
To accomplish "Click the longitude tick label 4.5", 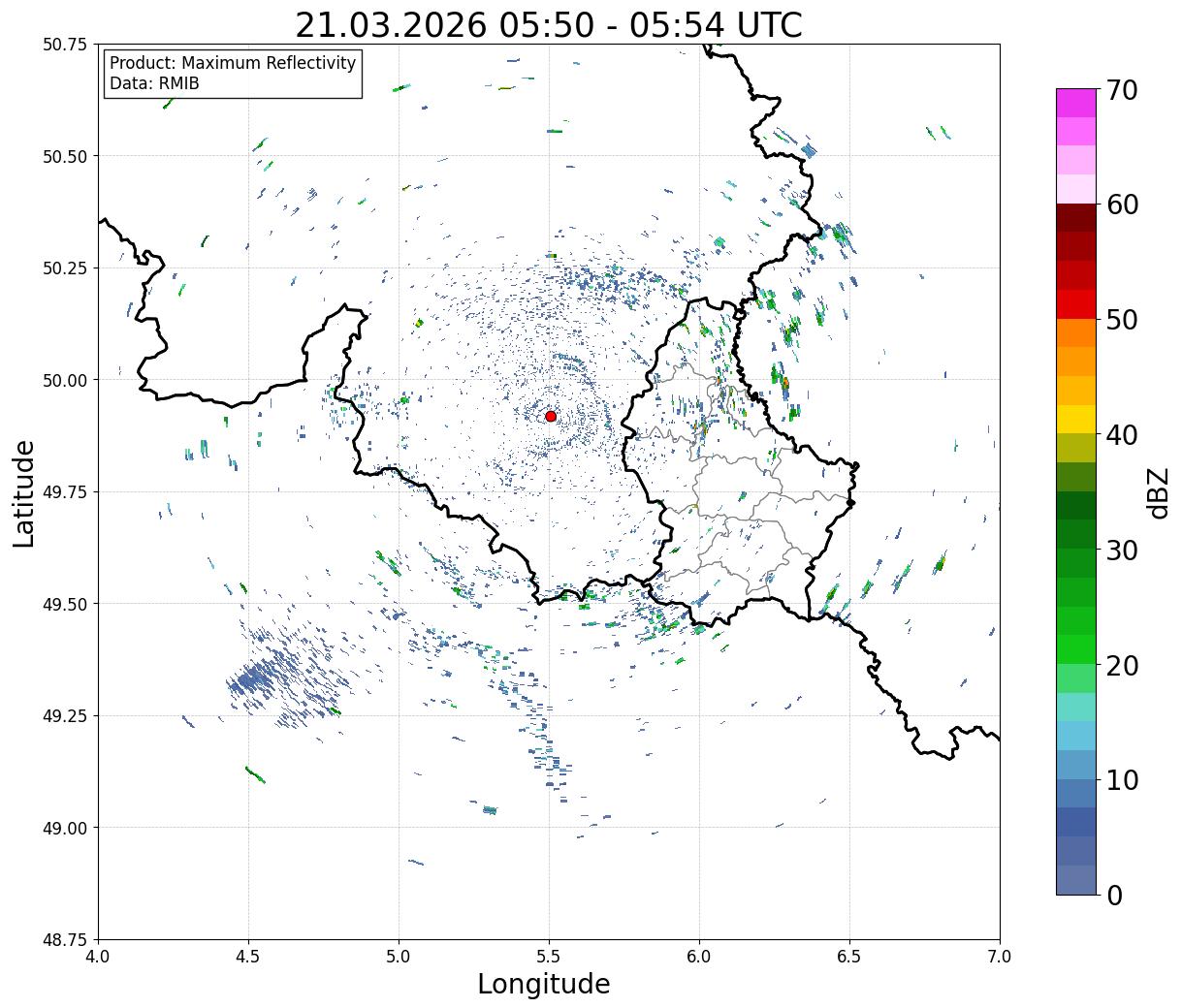I will coord(249,957).
